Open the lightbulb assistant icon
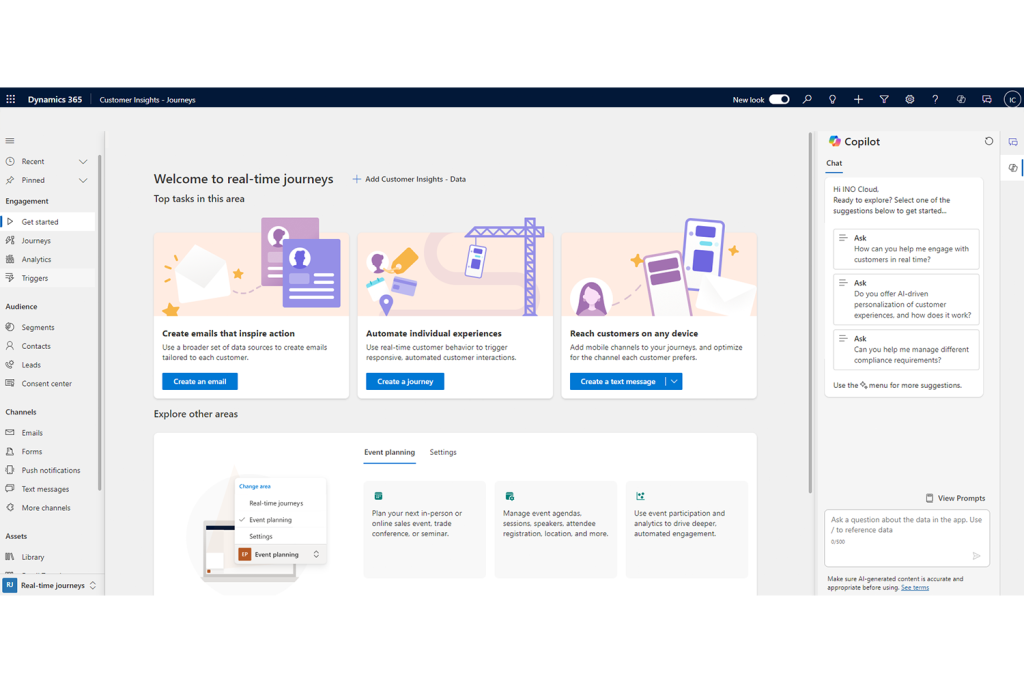The image size is (1024, 683). point(832,100)
